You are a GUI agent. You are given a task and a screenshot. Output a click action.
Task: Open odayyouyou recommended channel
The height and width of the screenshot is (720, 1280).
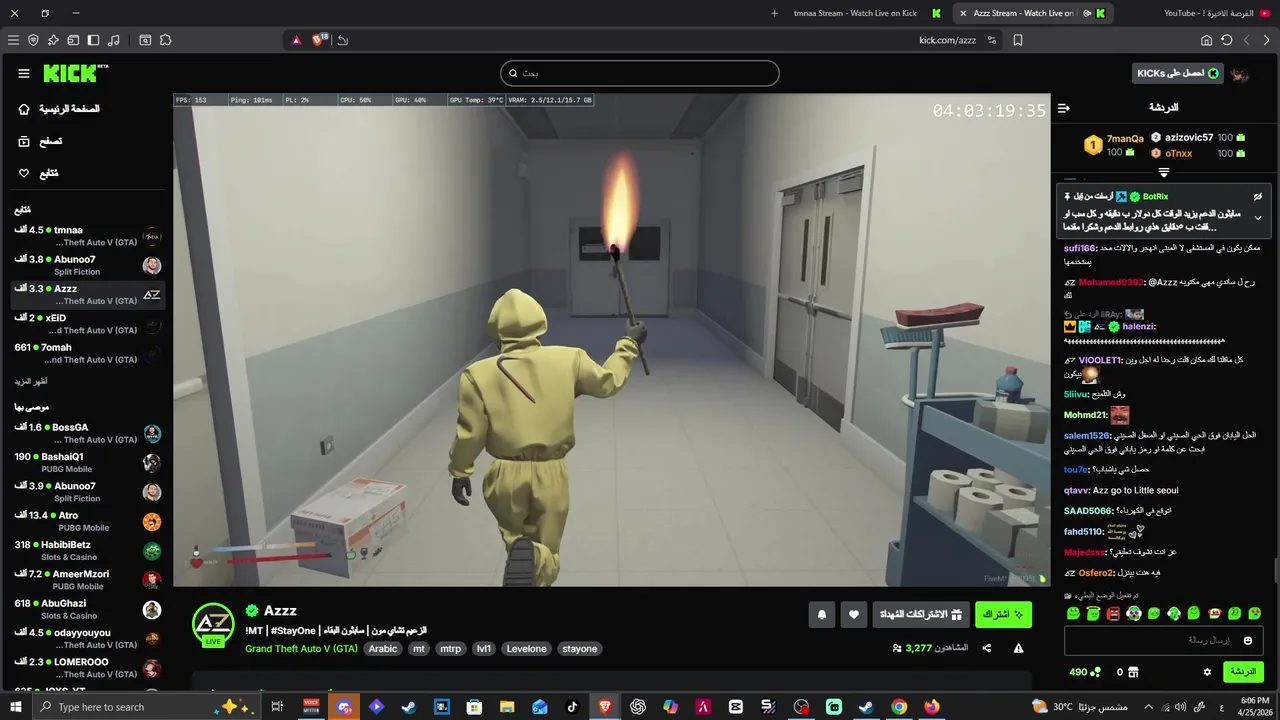coord(88,638)
